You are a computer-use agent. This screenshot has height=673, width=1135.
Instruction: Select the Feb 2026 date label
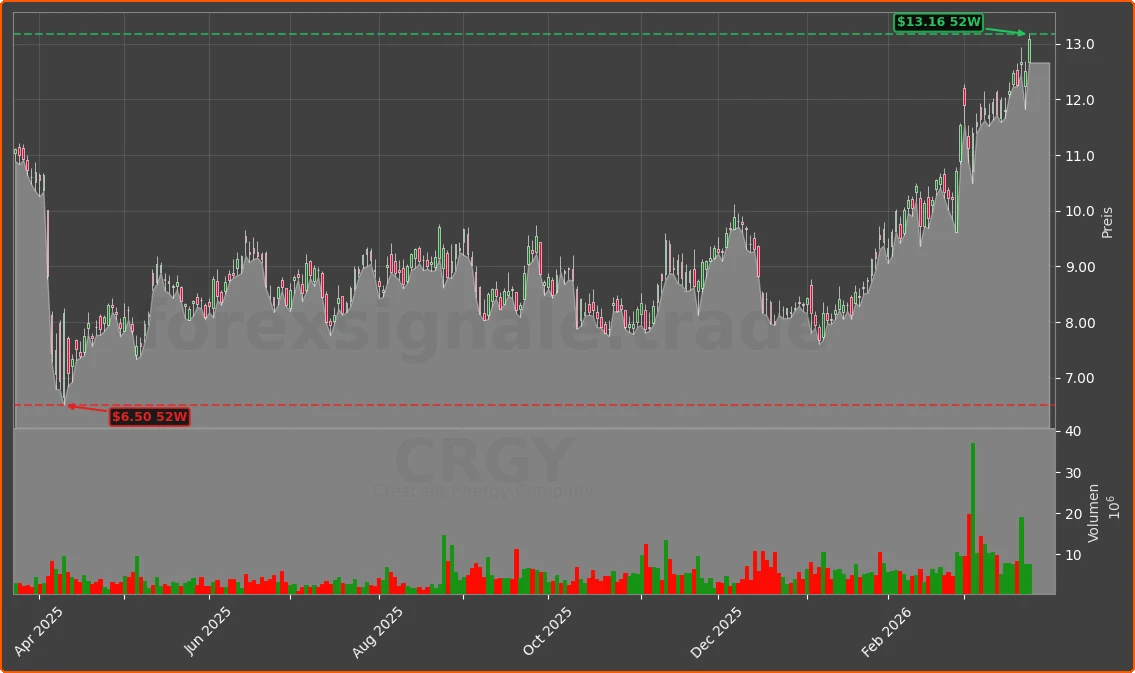pyautogui.click(x=887, y=632)
